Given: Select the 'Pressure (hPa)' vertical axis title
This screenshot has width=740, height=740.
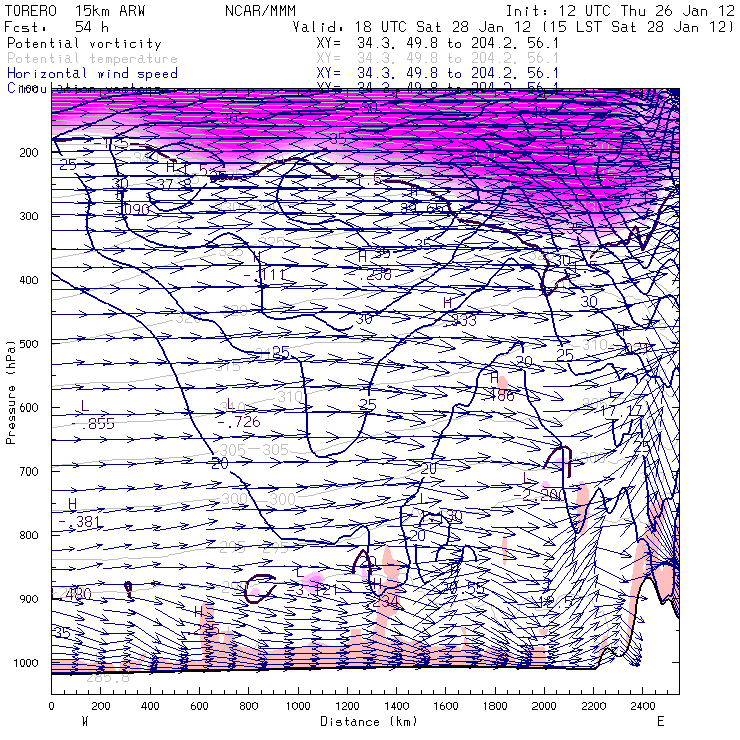Looking at the screenshot, I should click(x=11, y=392).
